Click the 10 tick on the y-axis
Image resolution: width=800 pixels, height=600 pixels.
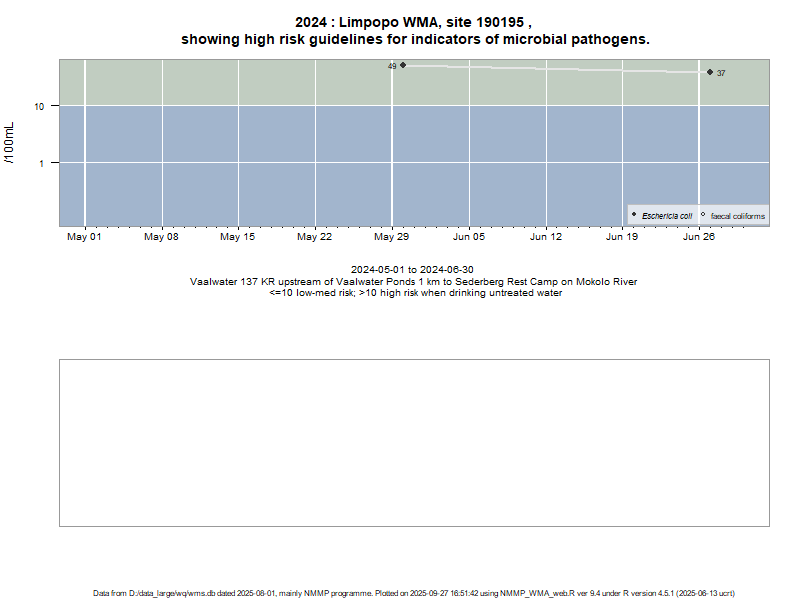click(40, 107)
